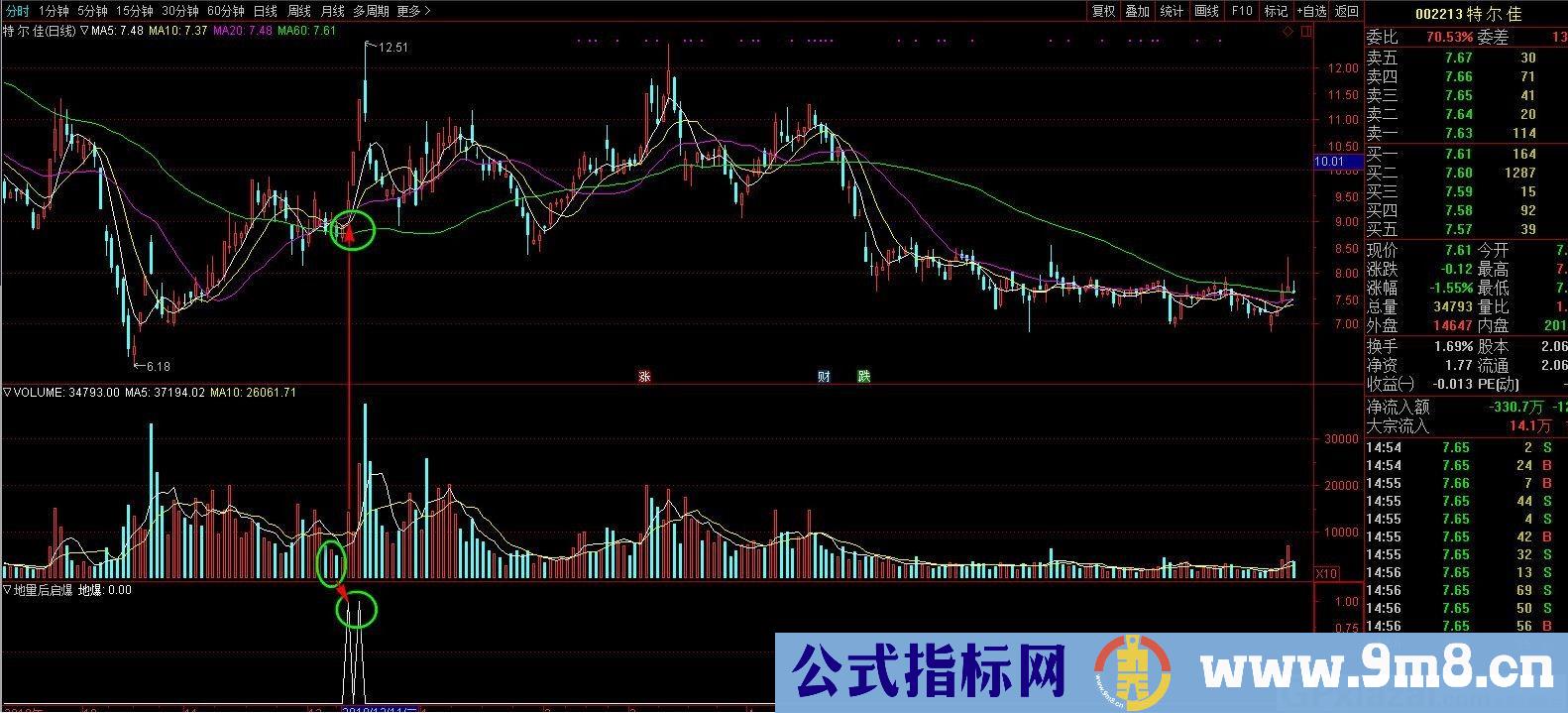Click the highlighted date label on the time axis
The height and width of the screenshot is (713, 1568).
(381, 708)
